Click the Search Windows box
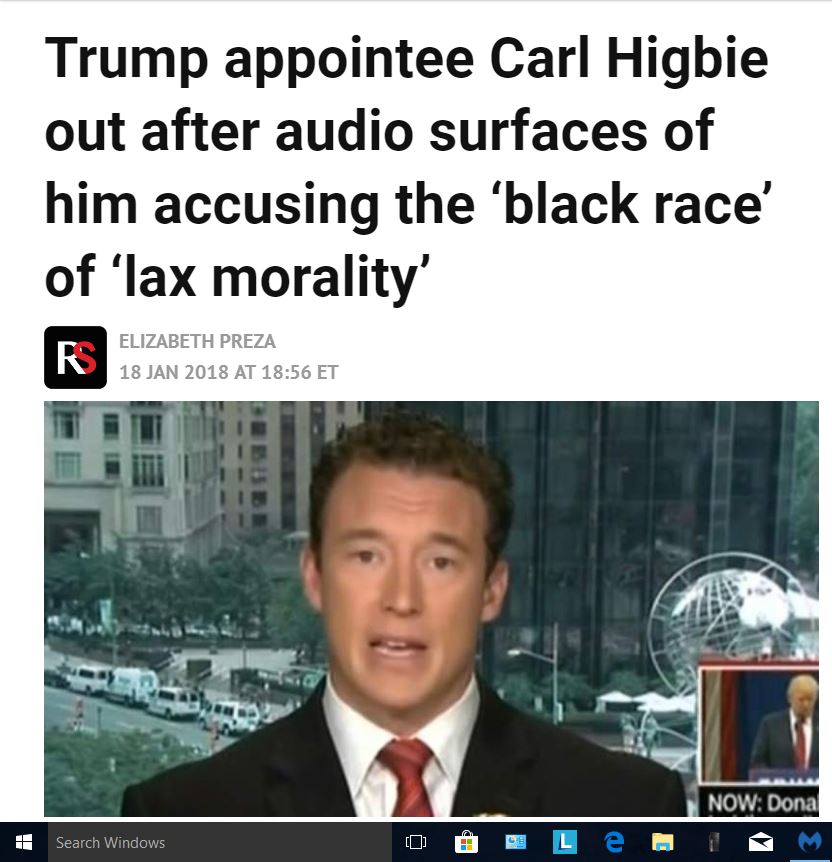This screenshot has height=862, width=832. (219, 842)
